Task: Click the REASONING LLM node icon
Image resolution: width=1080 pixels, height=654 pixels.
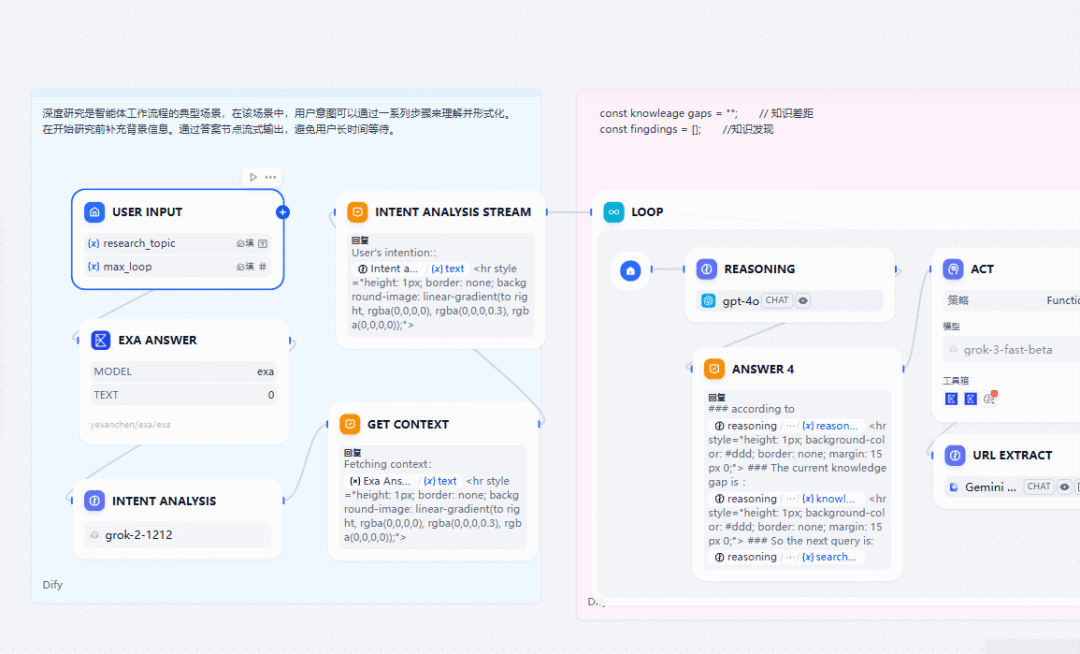Action: pyautogui.click(x=707, y=269)
